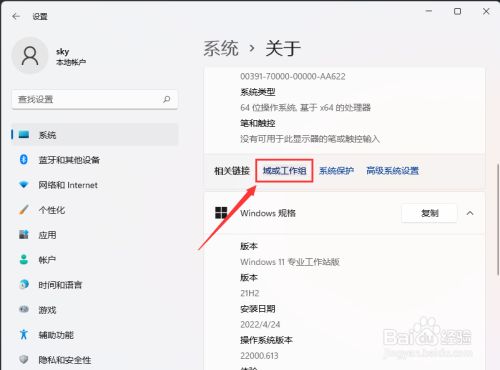The image size is (500, 370).
Task: Open the apps icon for 应用
Action: pos(24,235)
